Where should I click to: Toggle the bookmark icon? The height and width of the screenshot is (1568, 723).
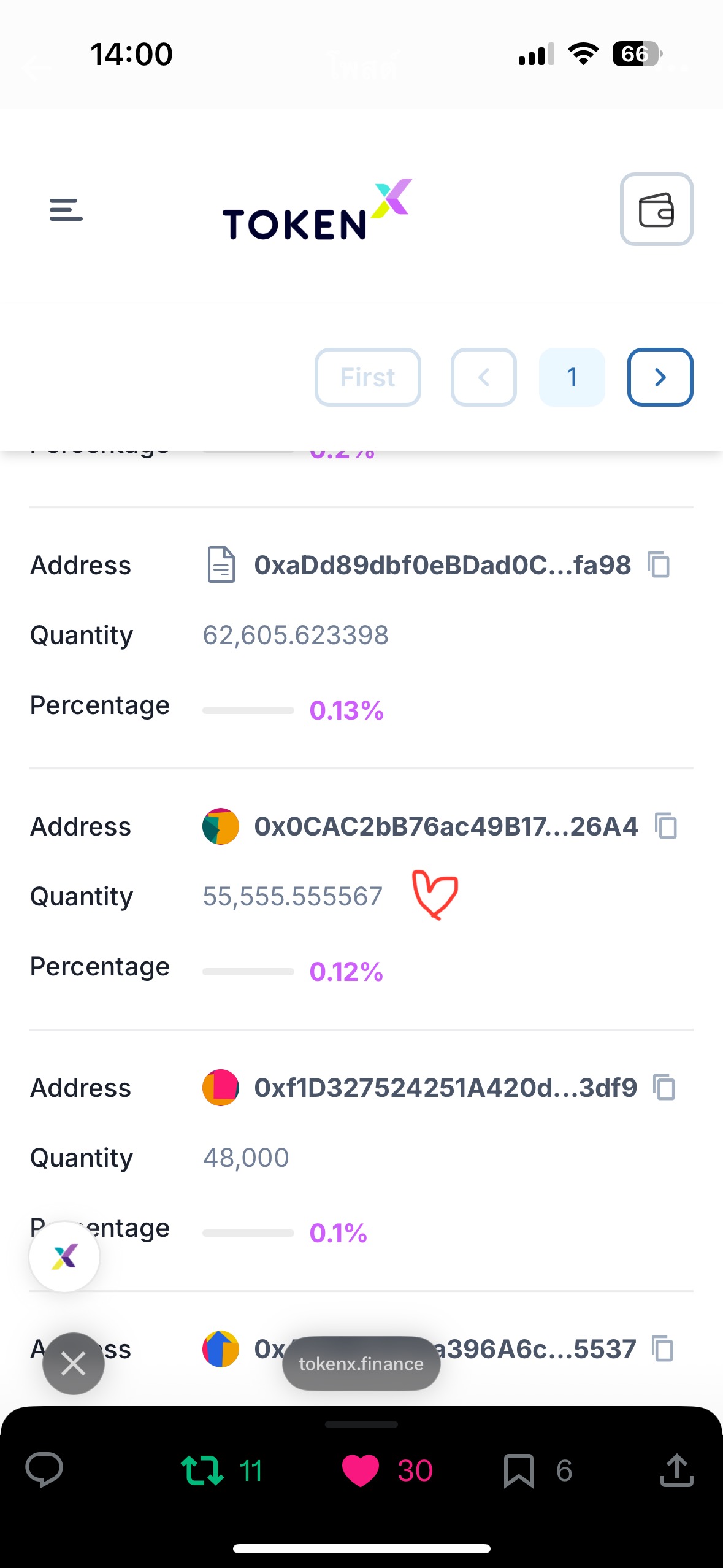518,1470
